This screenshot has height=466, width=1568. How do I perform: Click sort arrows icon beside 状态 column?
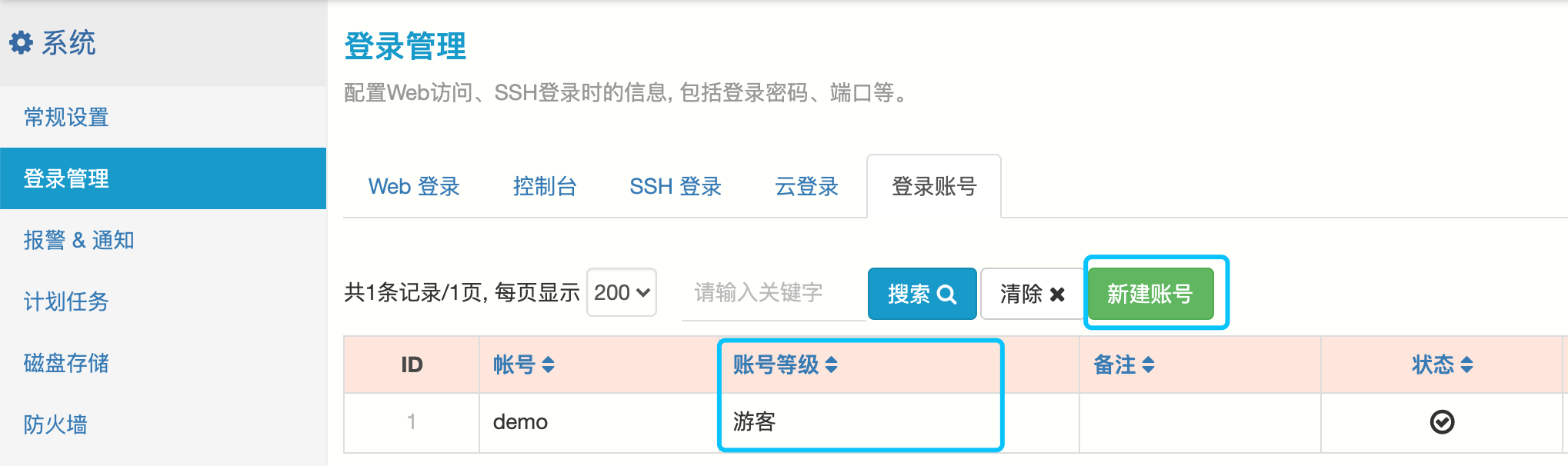pyautogui.click(x=1466, y=364)
